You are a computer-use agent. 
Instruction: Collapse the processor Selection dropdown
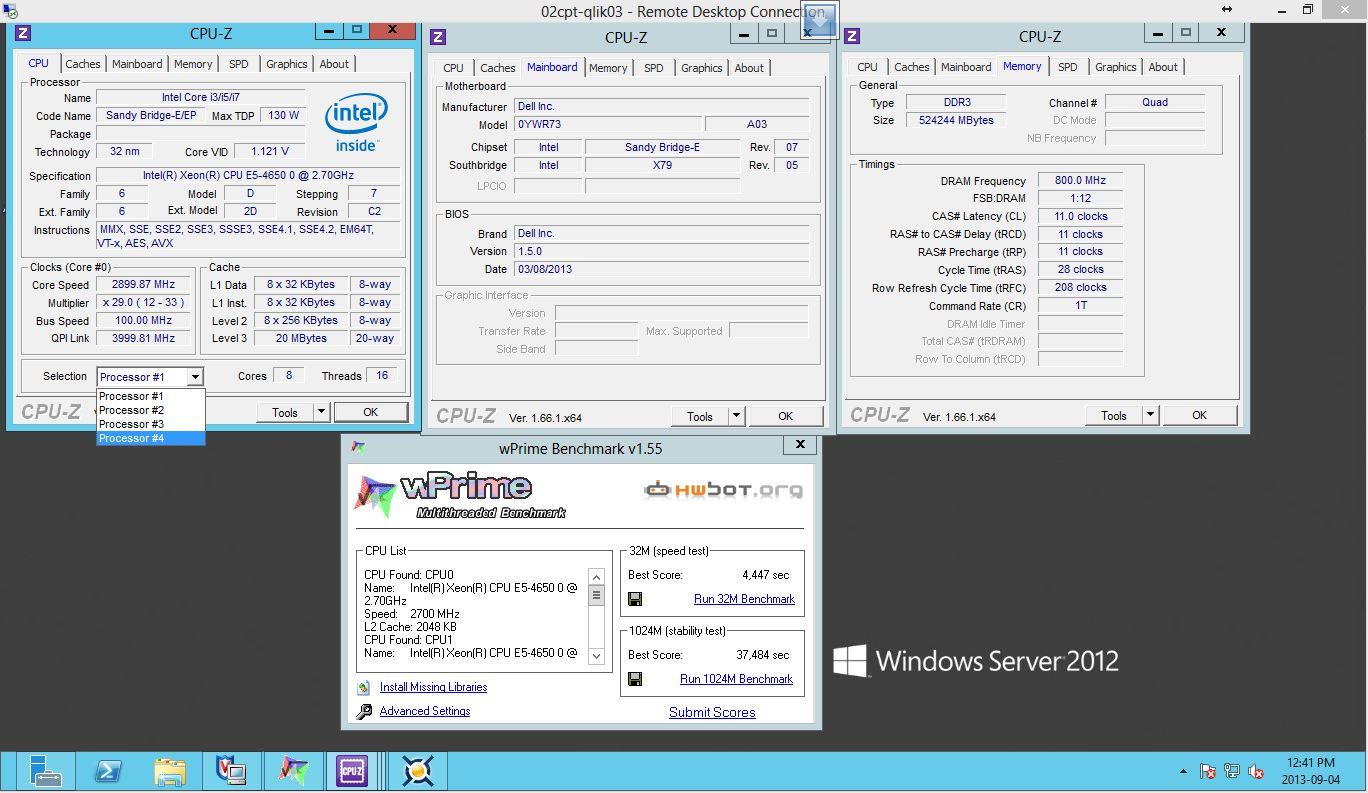click(x=195, y=377)
